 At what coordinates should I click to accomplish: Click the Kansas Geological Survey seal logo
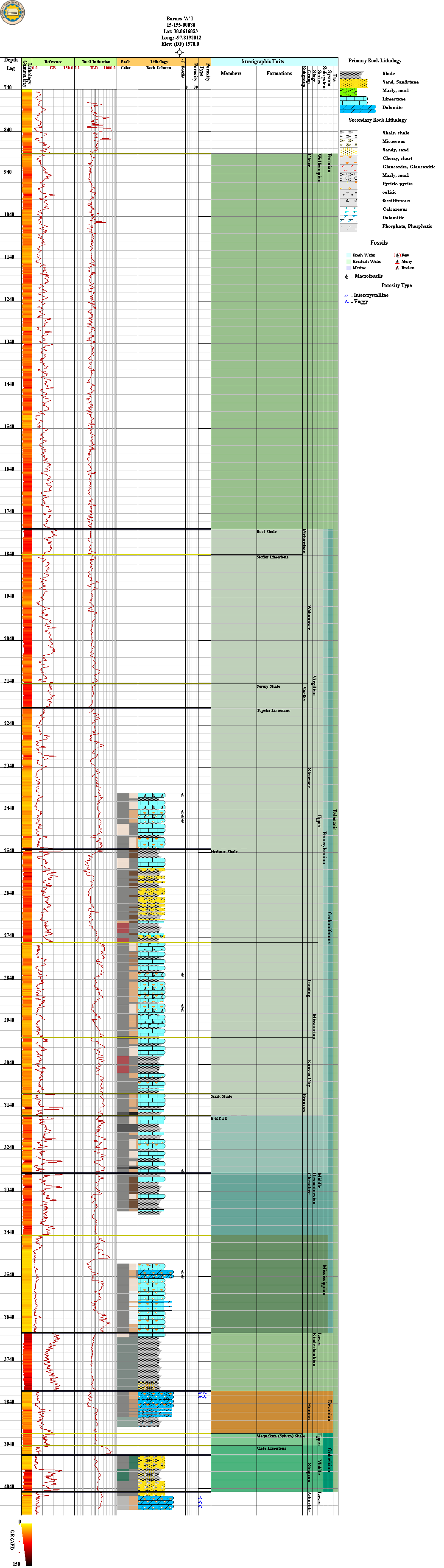click(x=12, y=12)
